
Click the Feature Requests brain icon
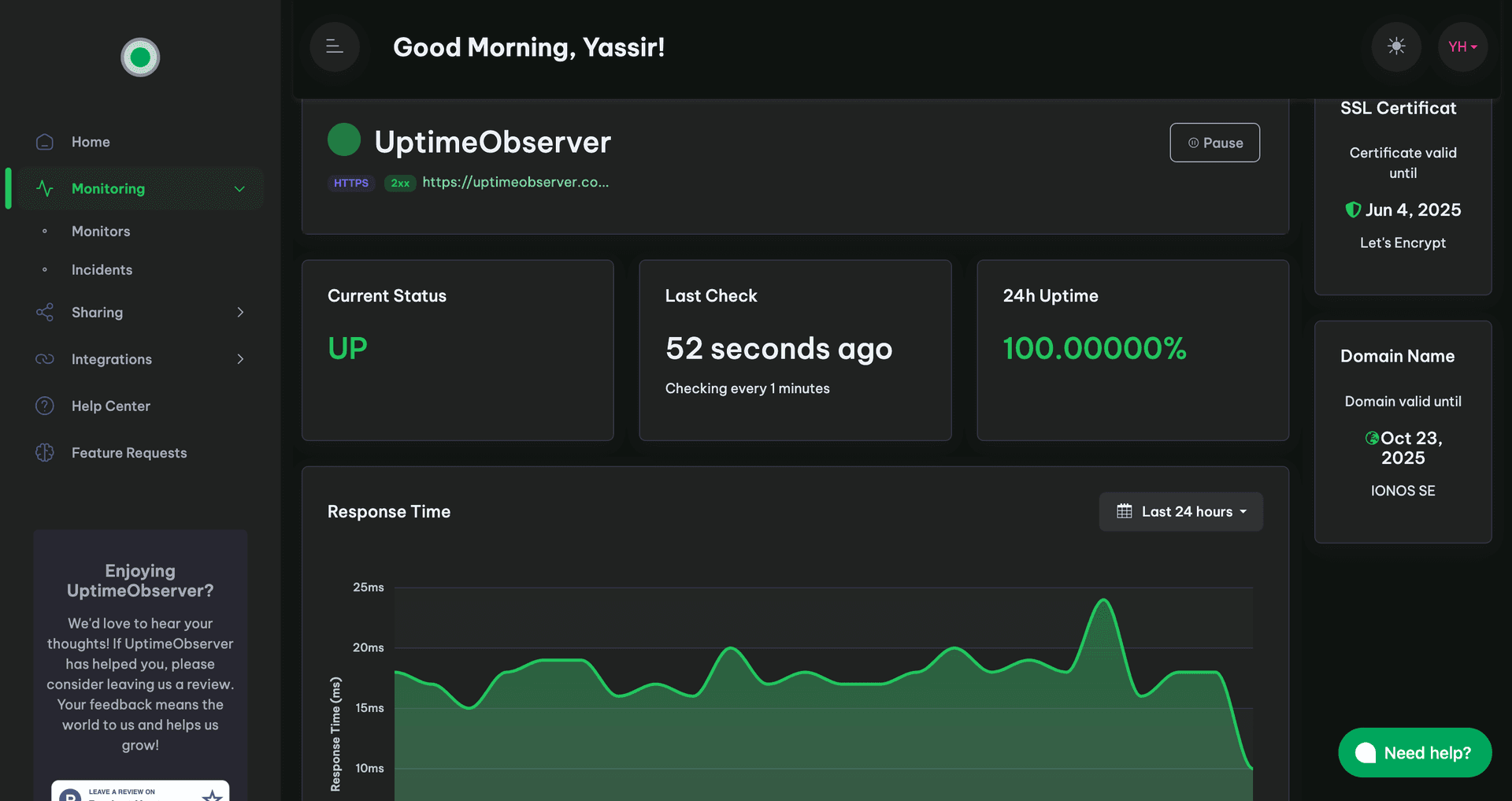45,453
